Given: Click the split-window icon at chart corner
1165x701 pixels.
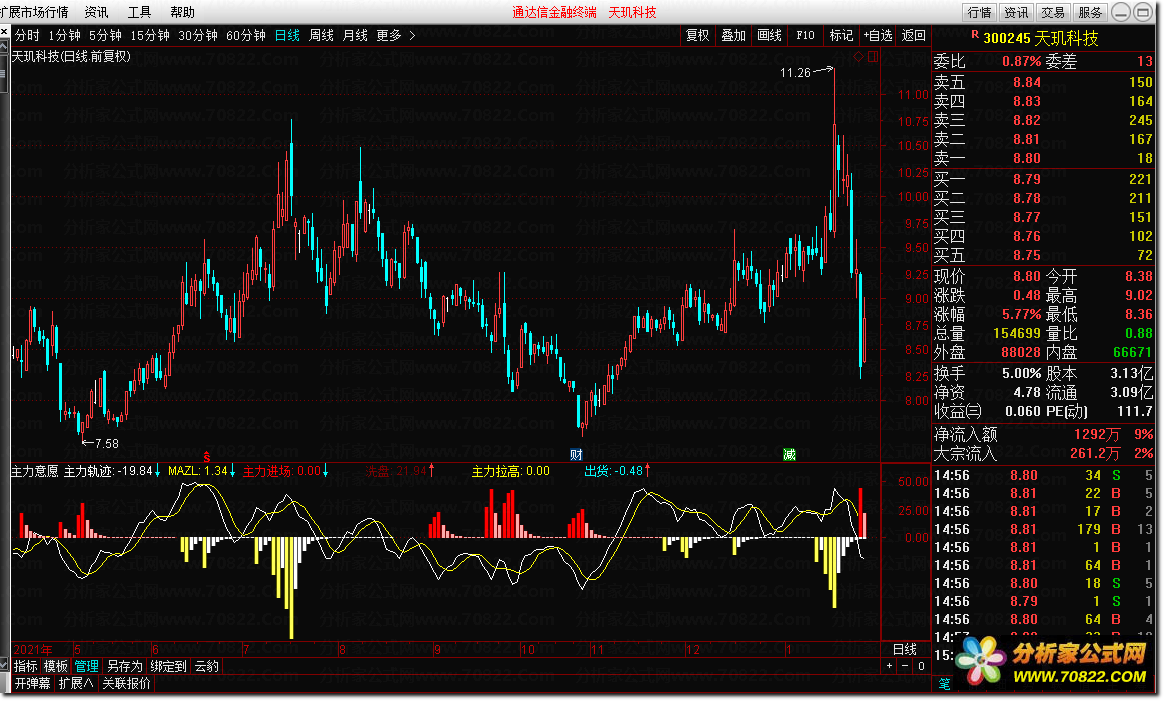Looking at the screenshot, I should tap(873, 56).
